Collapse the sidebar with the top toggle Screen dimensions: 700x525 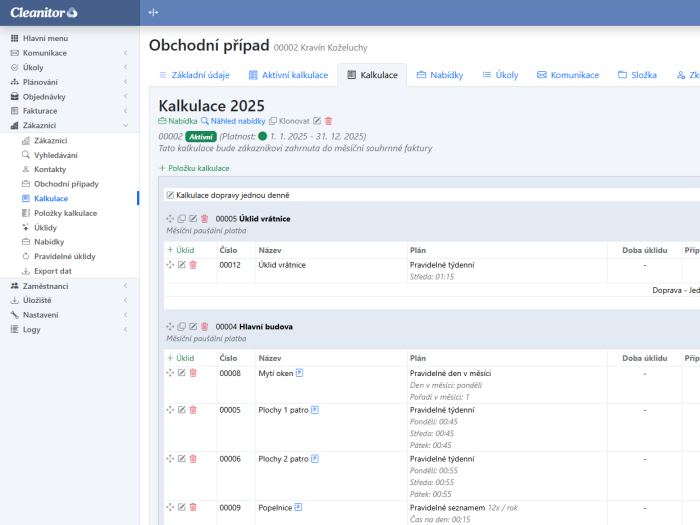pyautogui.click(x=153, y=12)
